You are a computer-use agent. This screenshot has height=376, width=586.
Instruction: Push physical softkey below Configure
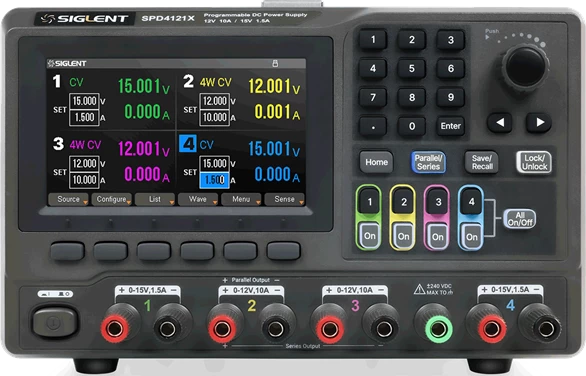pyautogui.click(x=111, y=251)
